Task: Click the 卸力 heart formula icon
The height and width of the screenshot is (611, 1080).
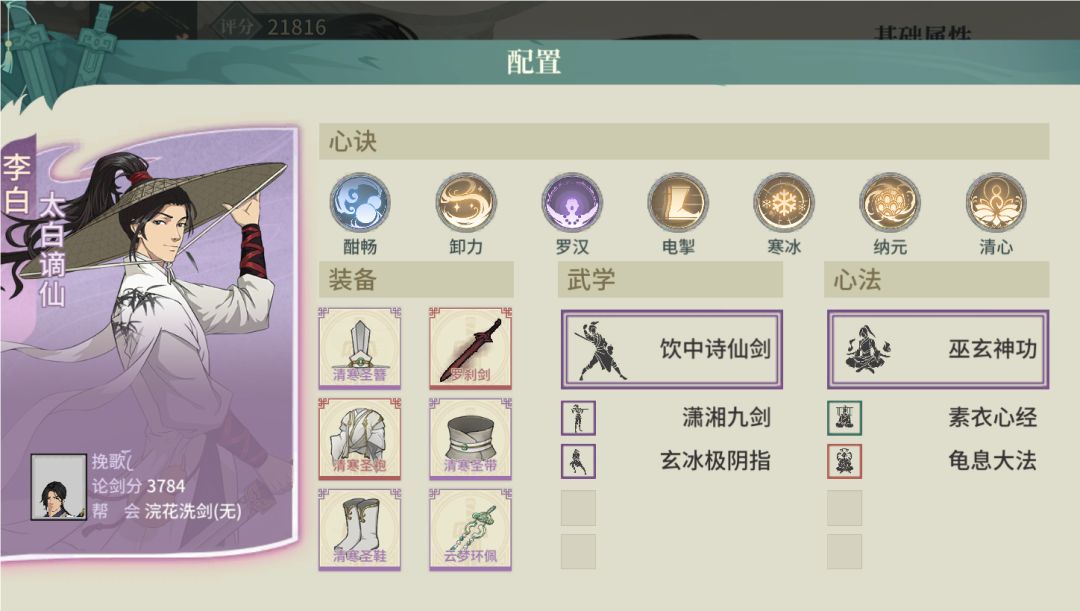Action: click(466, 203)
